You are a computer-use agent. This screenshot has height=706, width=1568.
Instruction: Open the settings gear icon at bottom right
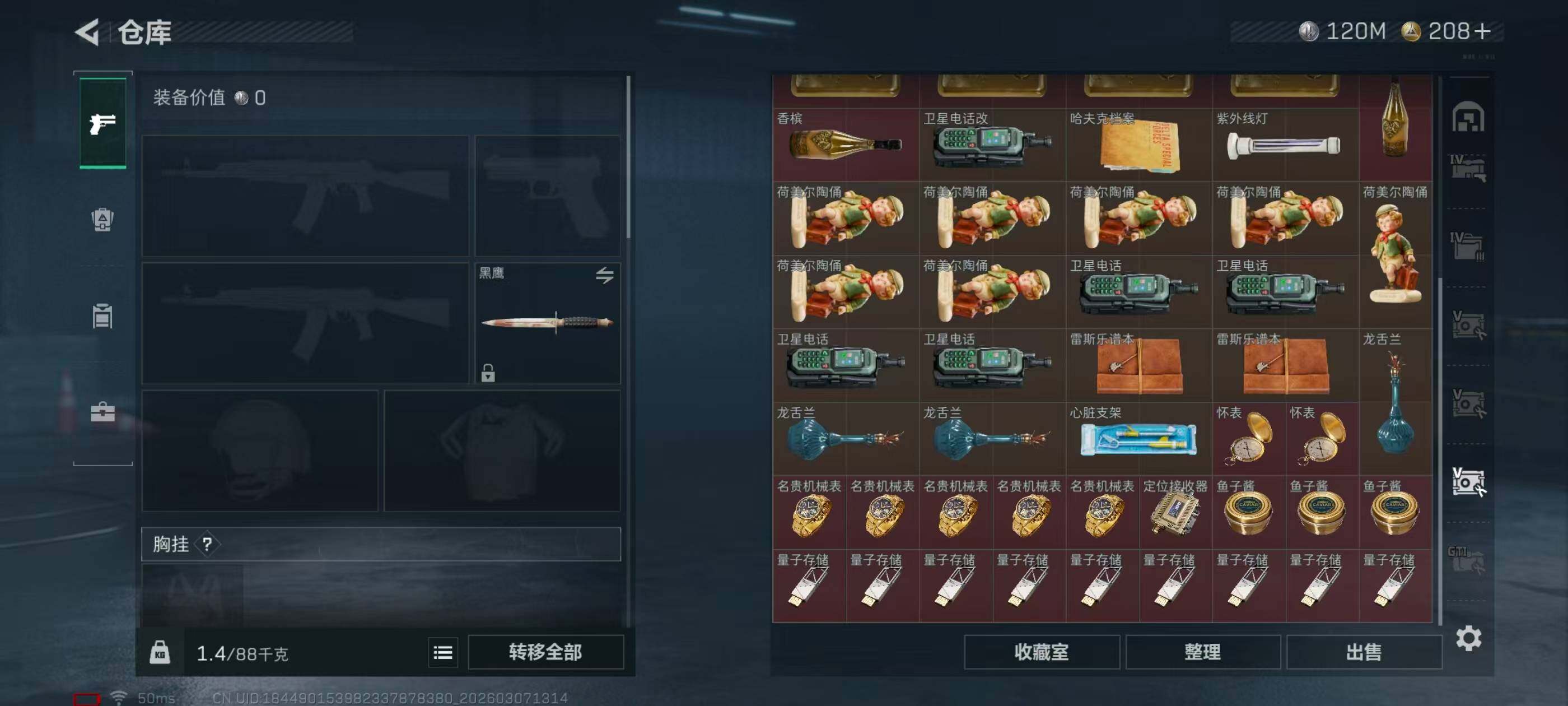point(1468,638)
